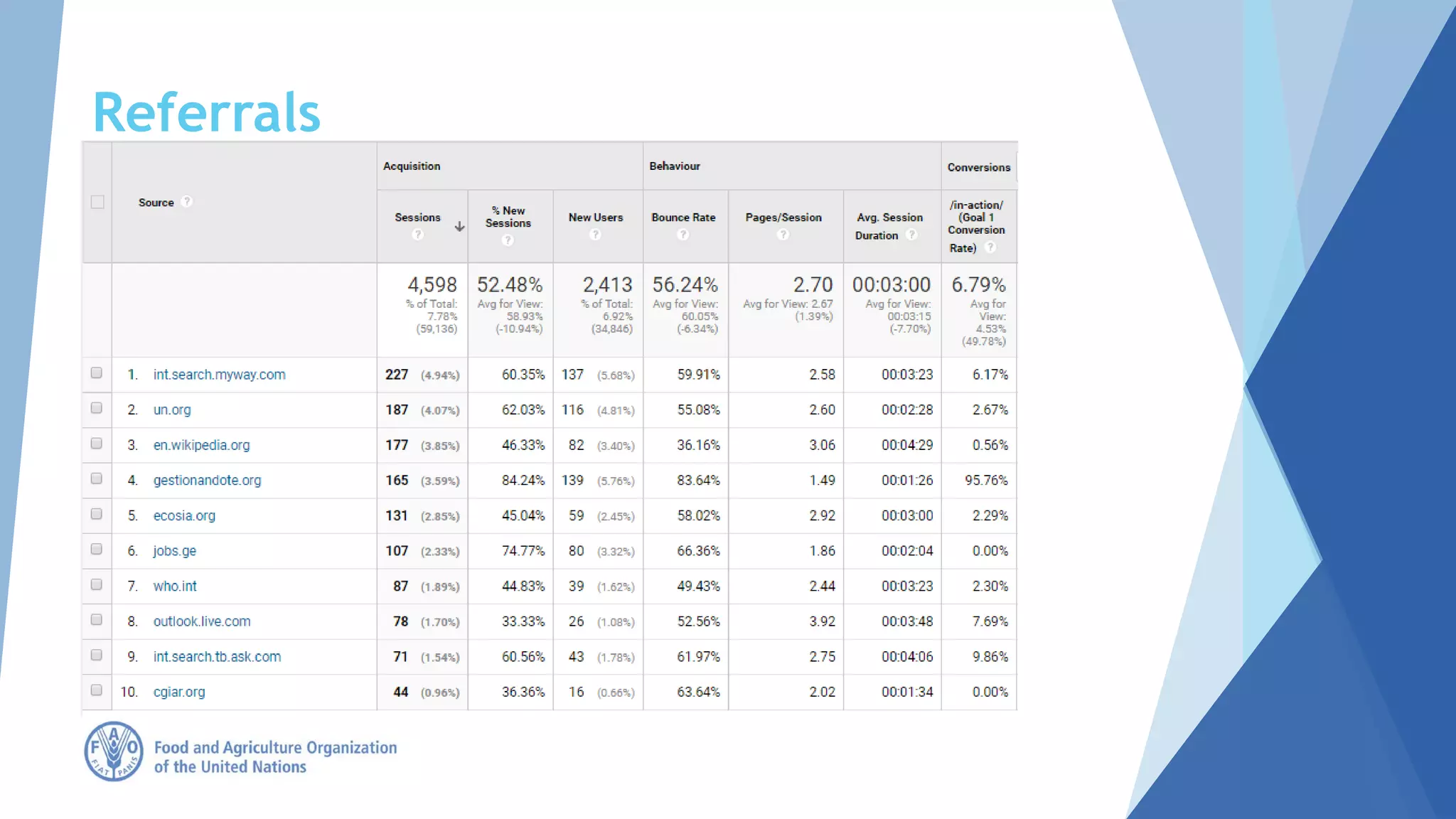Check the box for un.org row
Image resolution: width=1456 pixels, height=819 pixels.
[97, 408]
